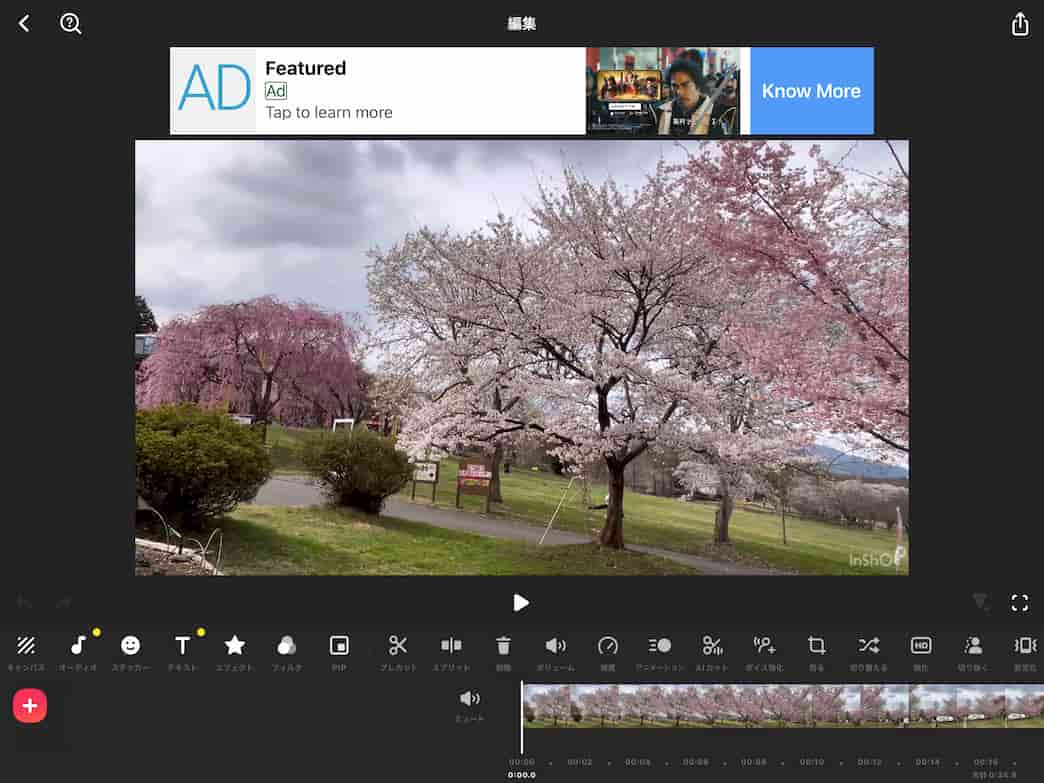
Task: Go back using top-left arrow
Action: coord(24,23)
